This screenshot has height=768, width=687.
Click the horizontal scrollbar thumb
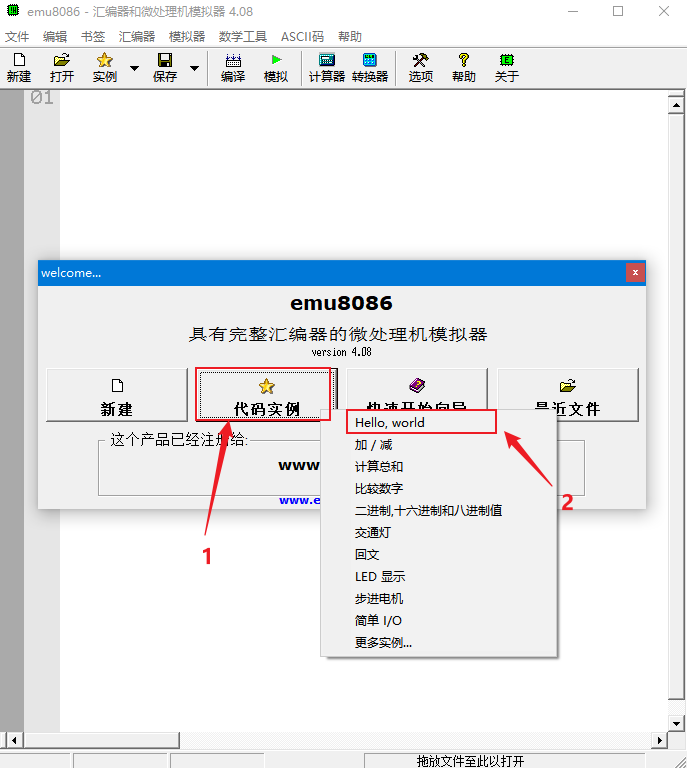[101, 740]
